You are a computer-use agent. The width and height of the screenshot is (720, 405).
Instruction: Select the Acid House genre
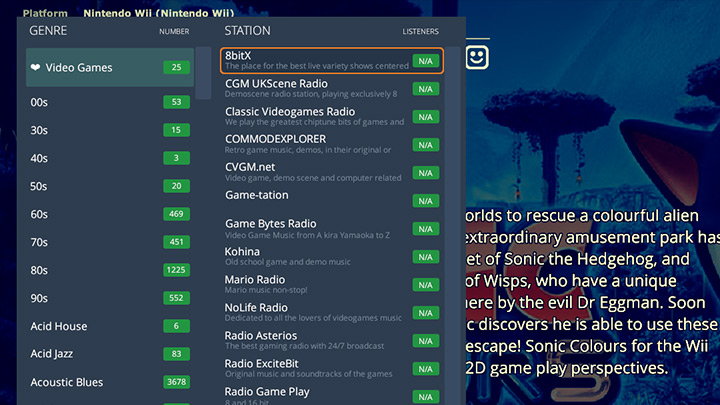(x=110, y=326)
